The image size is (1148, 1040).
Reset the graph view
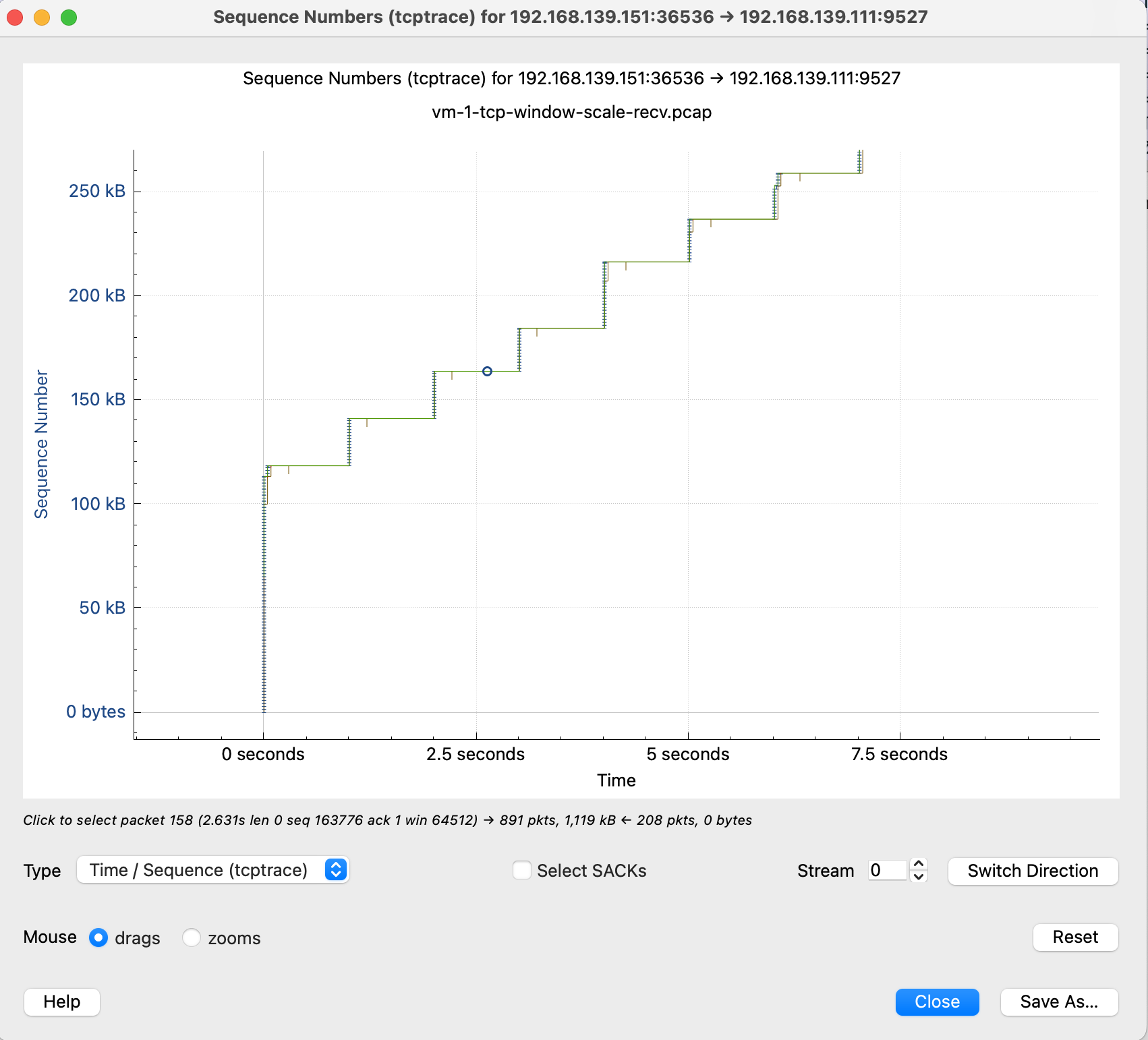[1075, 937]
